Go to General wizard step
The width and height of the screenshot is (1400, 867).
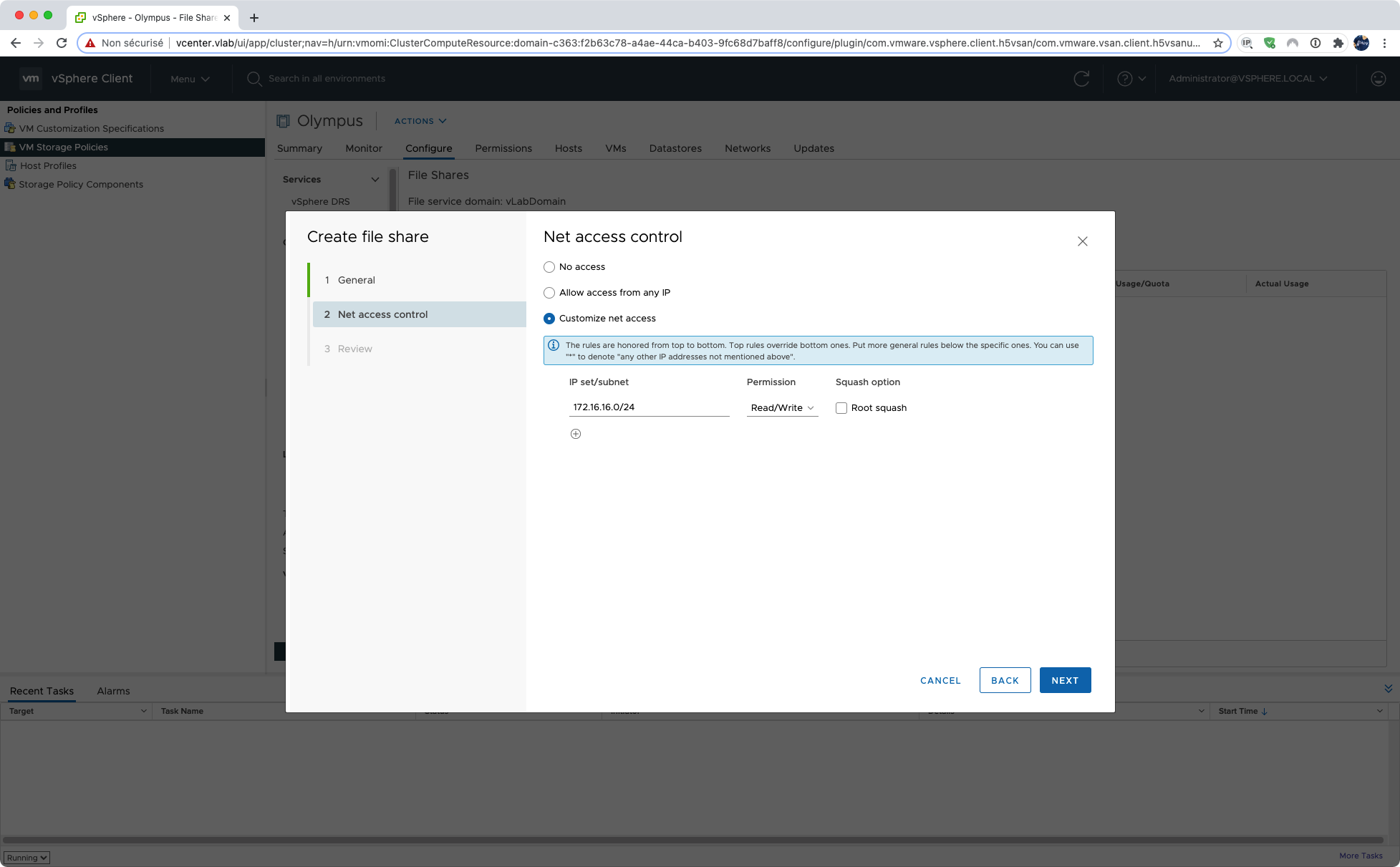[357, 280]
